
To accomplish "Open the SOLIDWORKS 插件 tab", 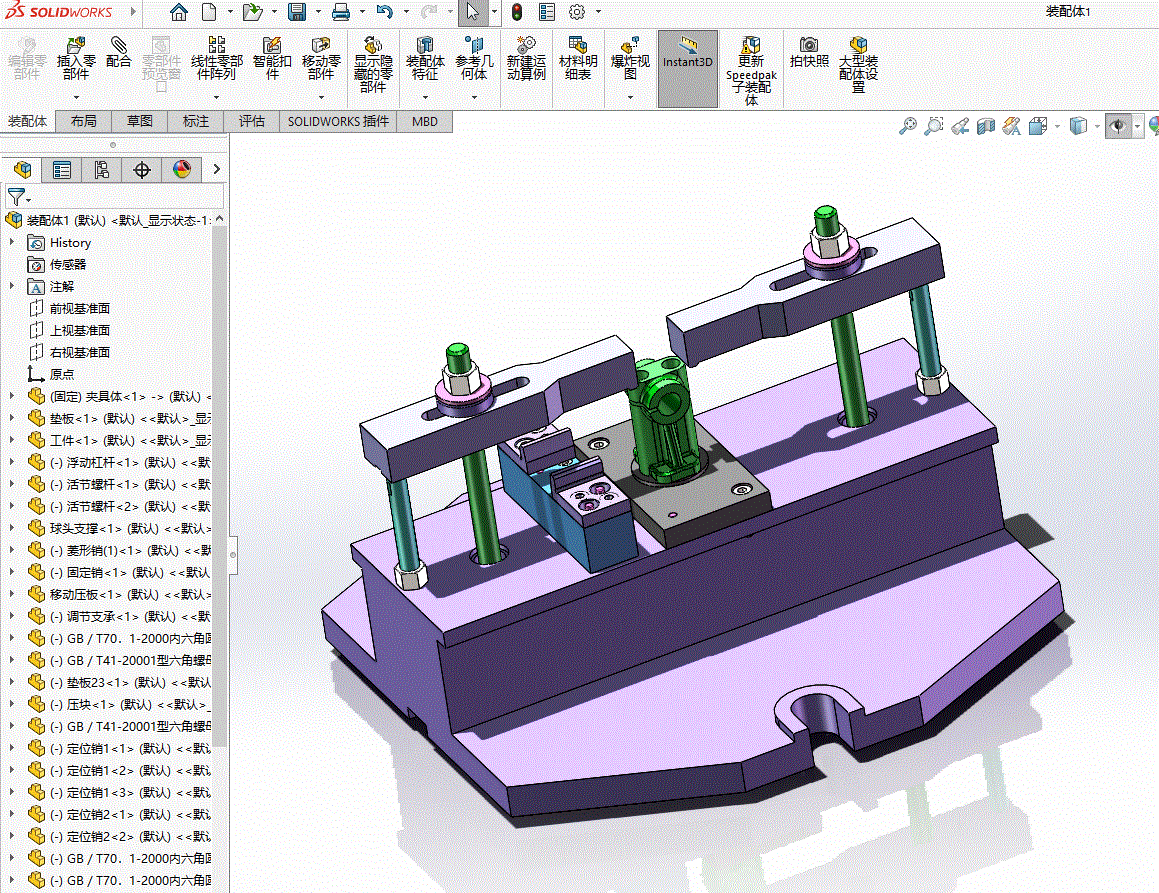I will (338, 121).
